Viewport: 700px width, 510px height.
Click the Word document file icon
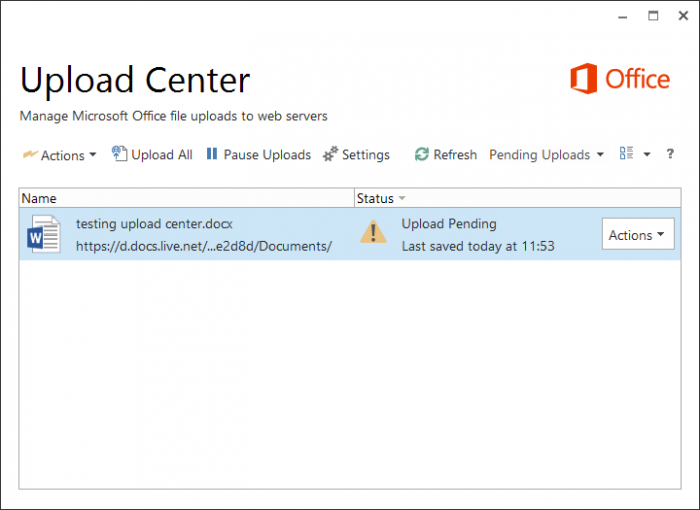[x=44, y=234]
